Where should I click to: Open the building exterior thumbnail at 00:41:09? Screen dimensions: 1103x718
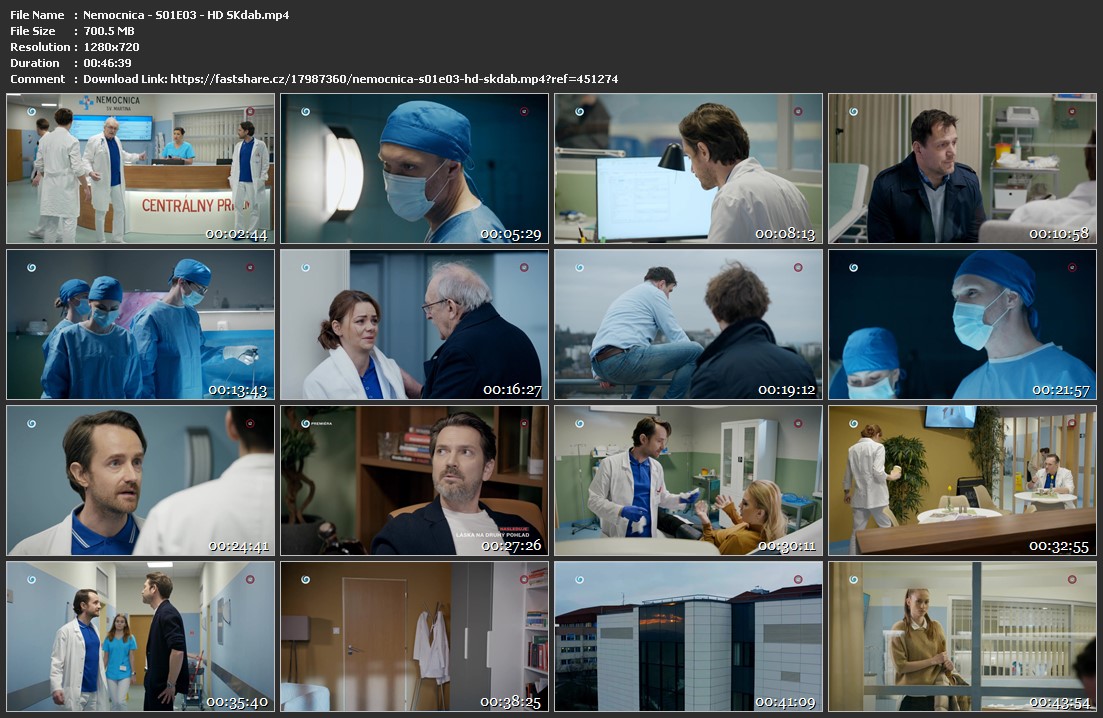(x=688, y=636)
